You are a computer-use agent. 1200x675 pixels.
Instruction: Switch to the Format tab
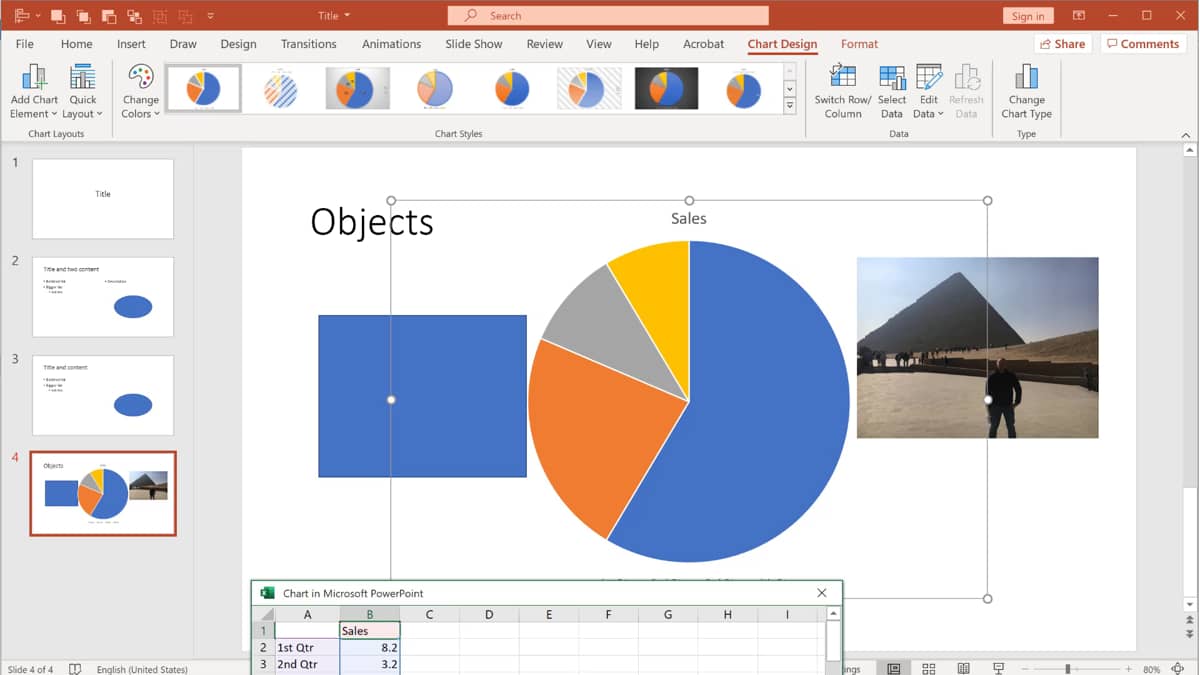859,44
